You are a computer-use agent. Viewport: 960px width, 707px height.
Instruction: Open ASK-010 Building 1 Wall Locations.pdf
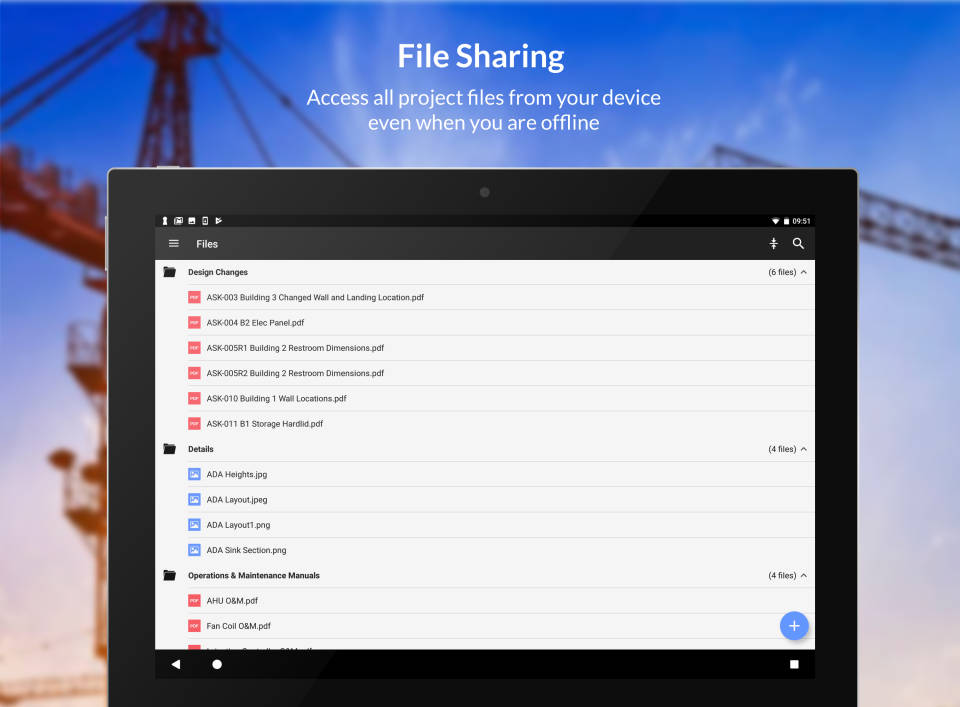275,397
